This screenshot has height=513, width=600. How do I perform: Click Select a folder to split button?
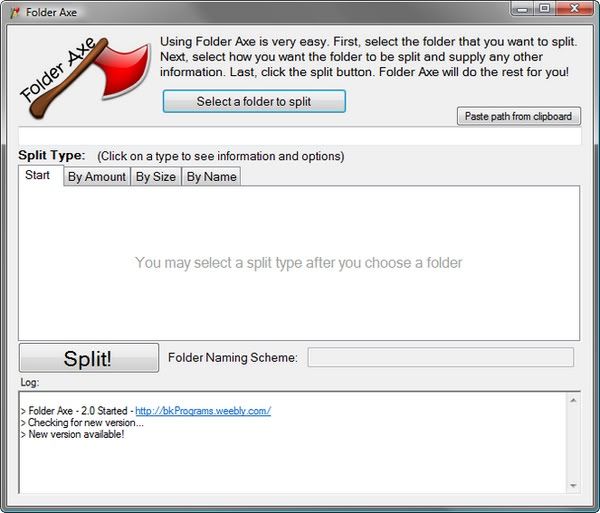[254, 101]
